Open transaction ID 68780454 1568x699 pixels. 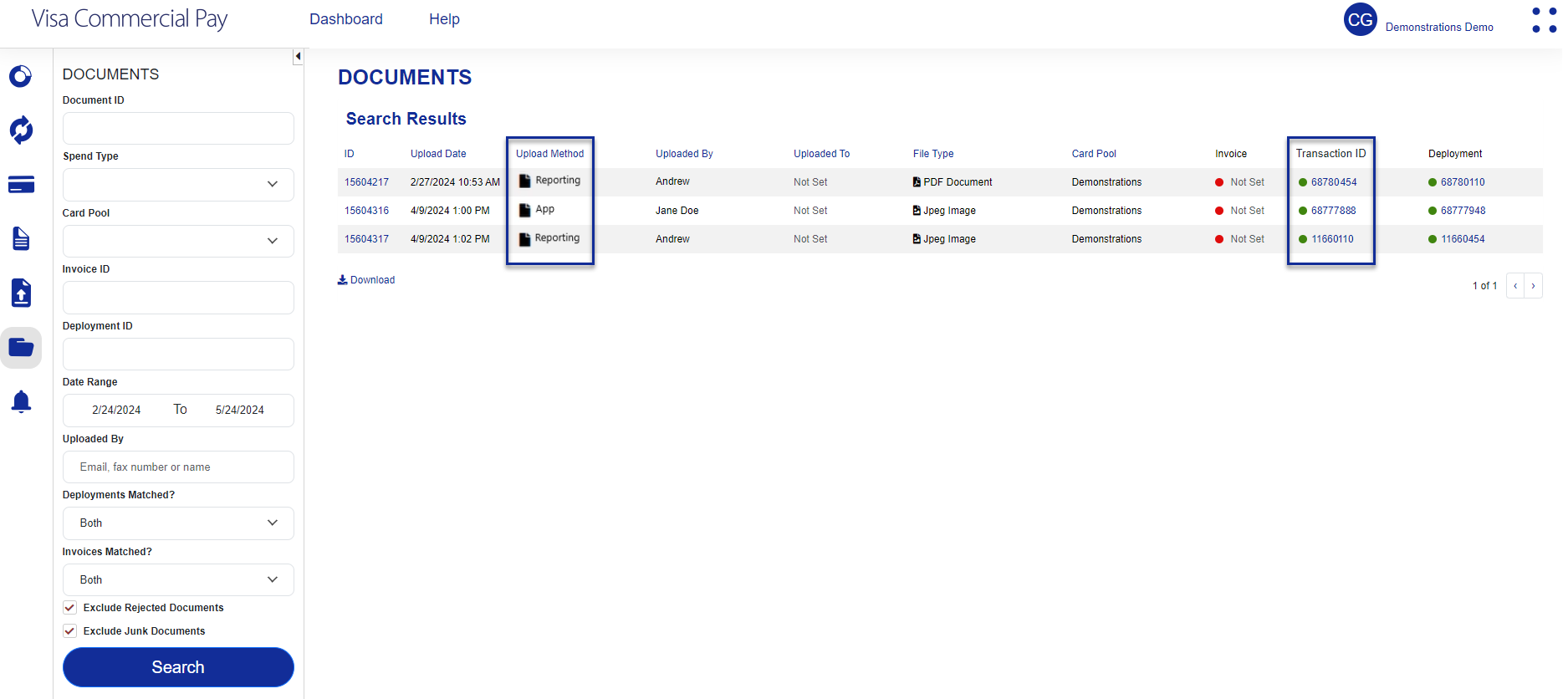pos(1334,182)
